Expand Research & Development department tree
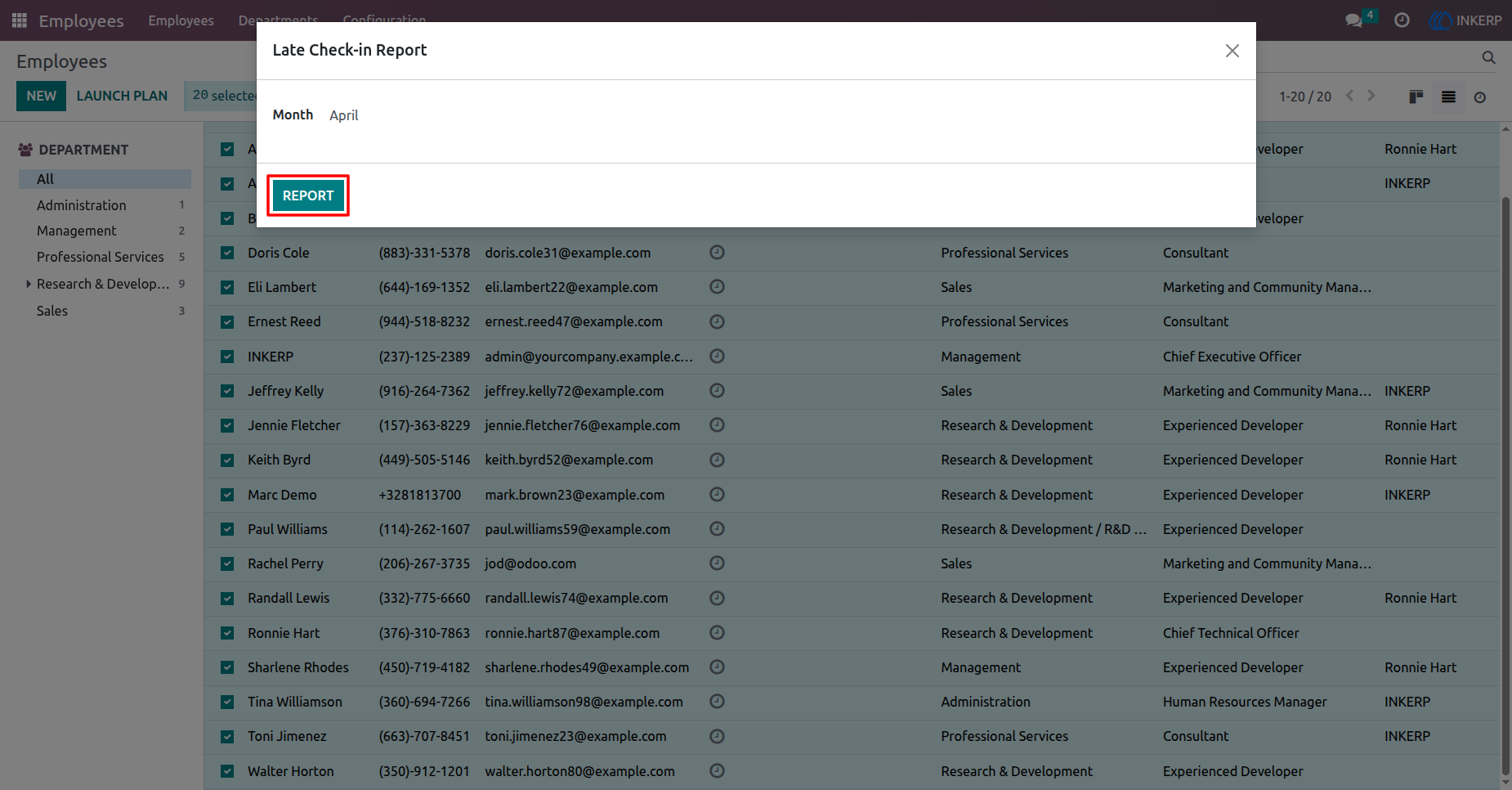Image resolution: width=1512 pixels, height=790 pixels. click(x=29, y=284)
